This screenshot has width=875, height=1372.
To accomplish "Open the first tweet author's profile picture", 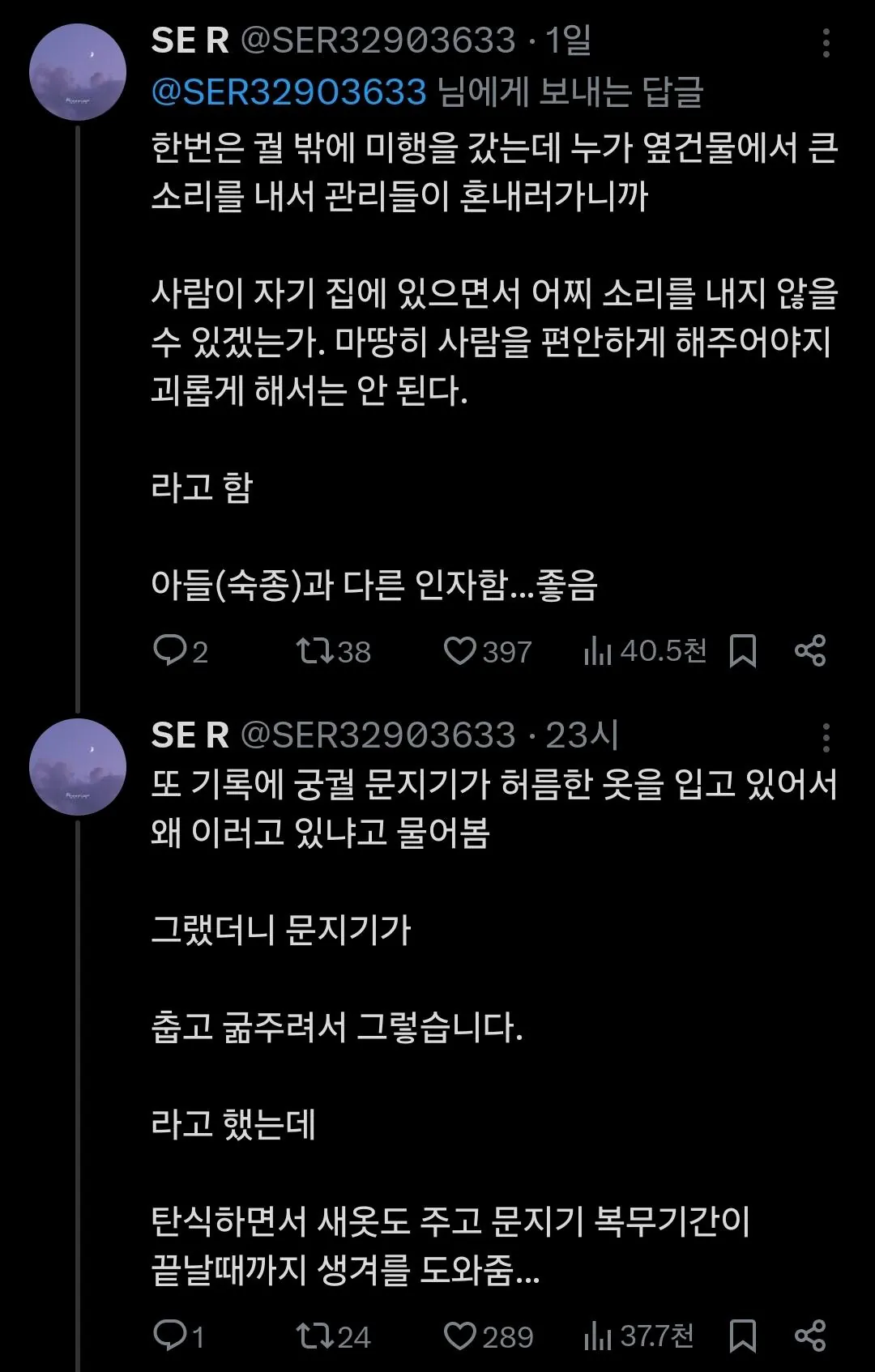I will click(78, 72).
